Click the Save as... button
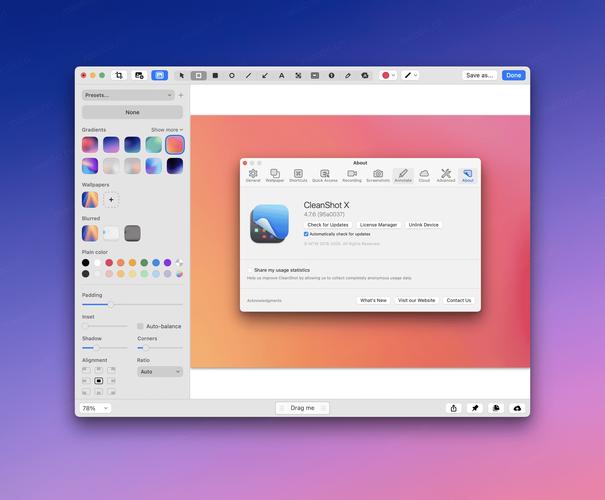The image size is (605, 500). [x=479, y=75]
